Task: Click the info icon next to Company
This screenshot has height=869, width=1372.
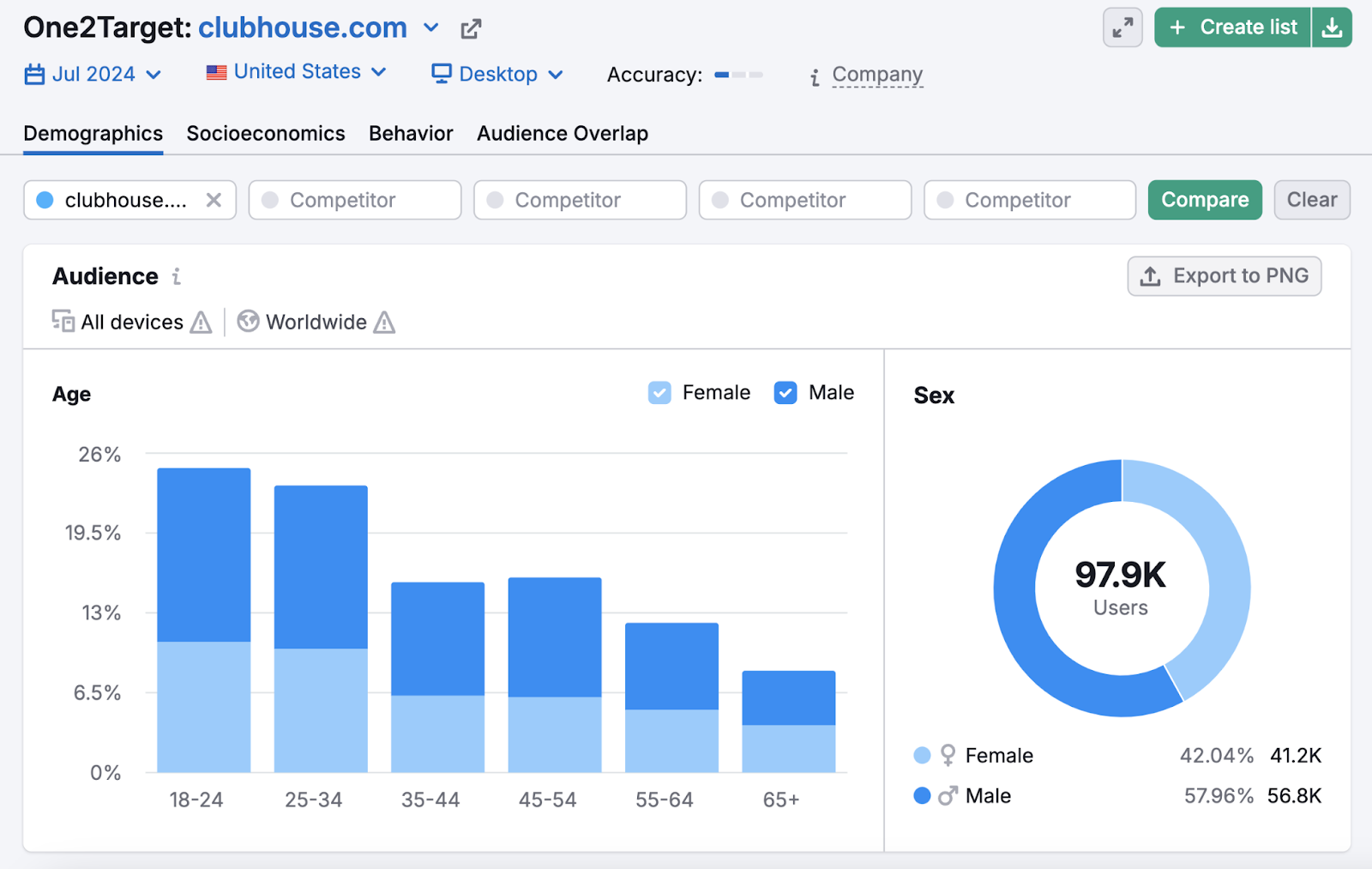Action: click(815, 77)
